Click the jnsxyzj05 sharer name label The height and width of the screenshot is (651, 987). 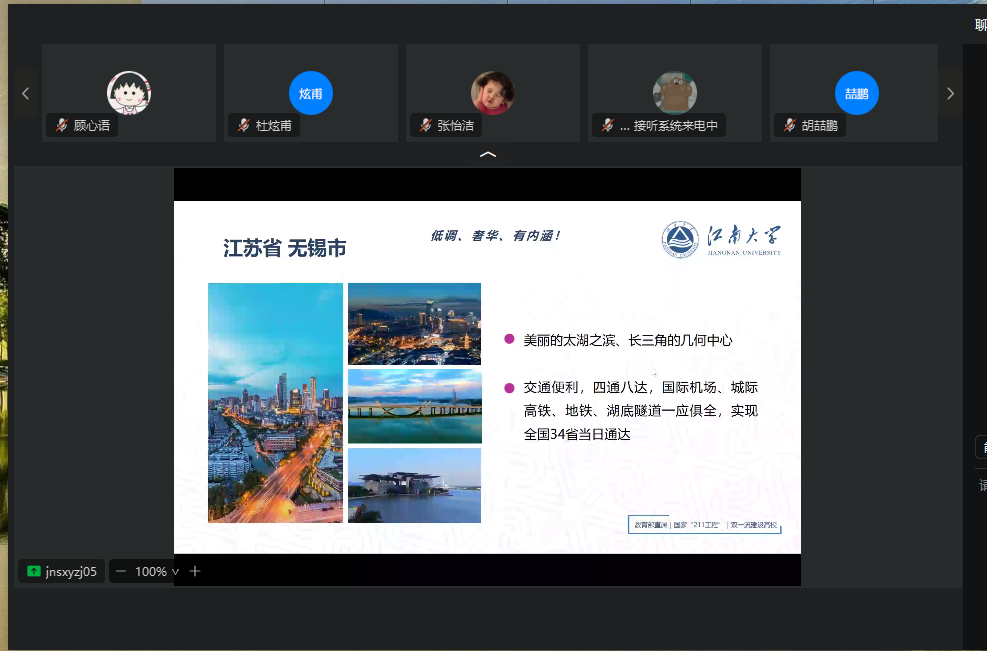click(x=70, y=572)
